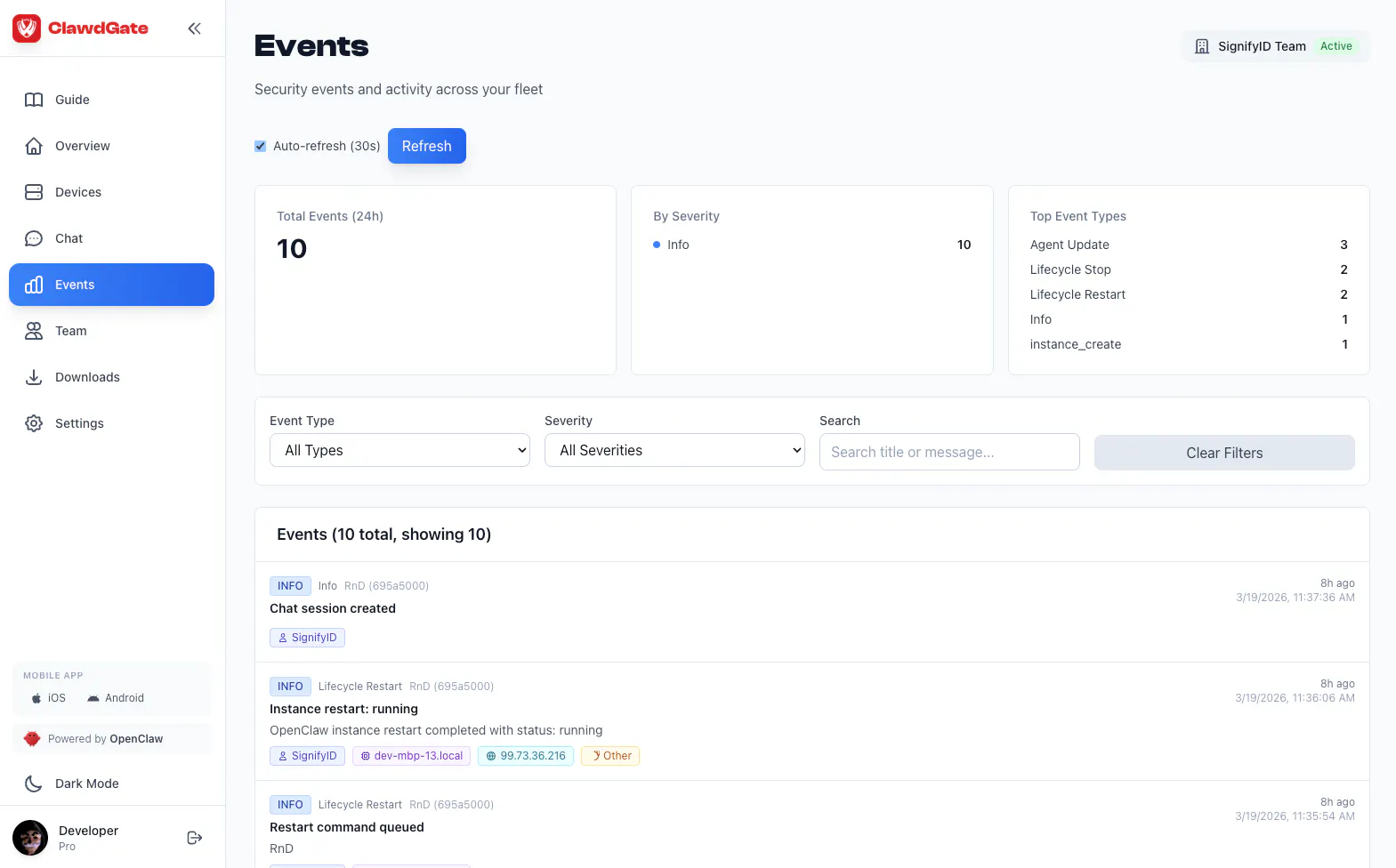Viewport: 1396px width, 868px height.
Task: Navigate to Chat in sidebar
Action: click(x=111, y=238)
